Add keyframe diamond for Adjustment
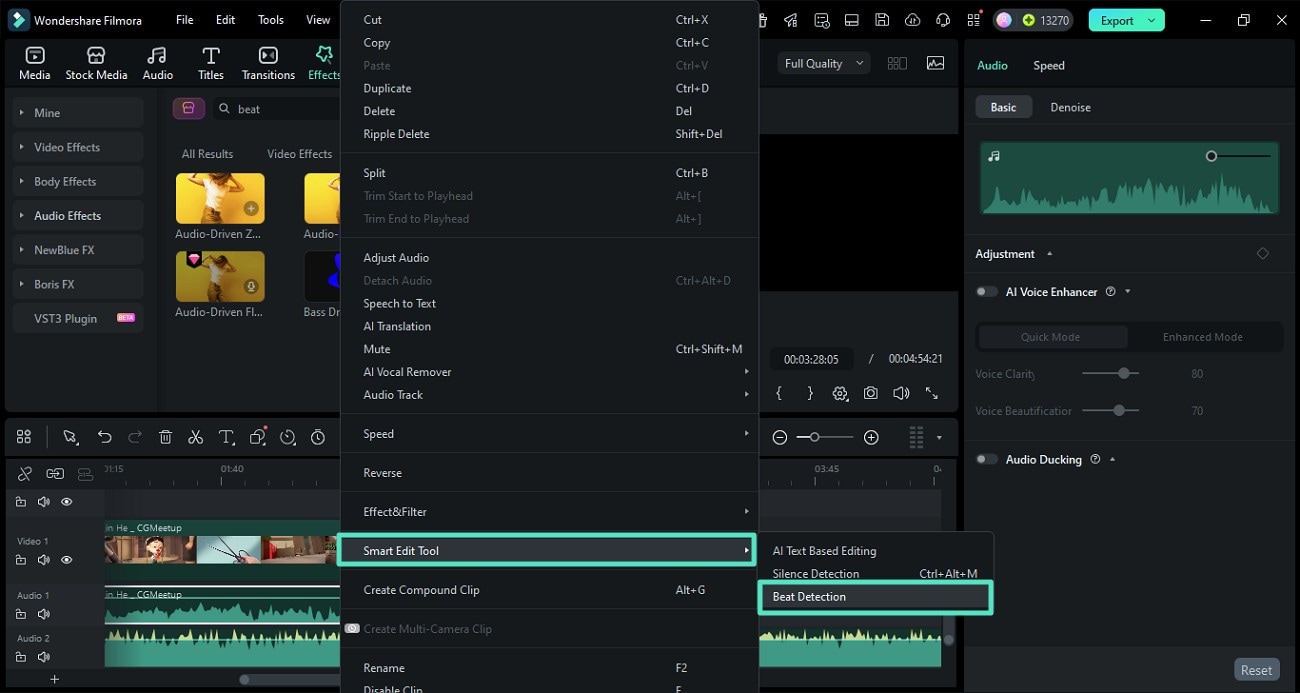 [1262, 254]
